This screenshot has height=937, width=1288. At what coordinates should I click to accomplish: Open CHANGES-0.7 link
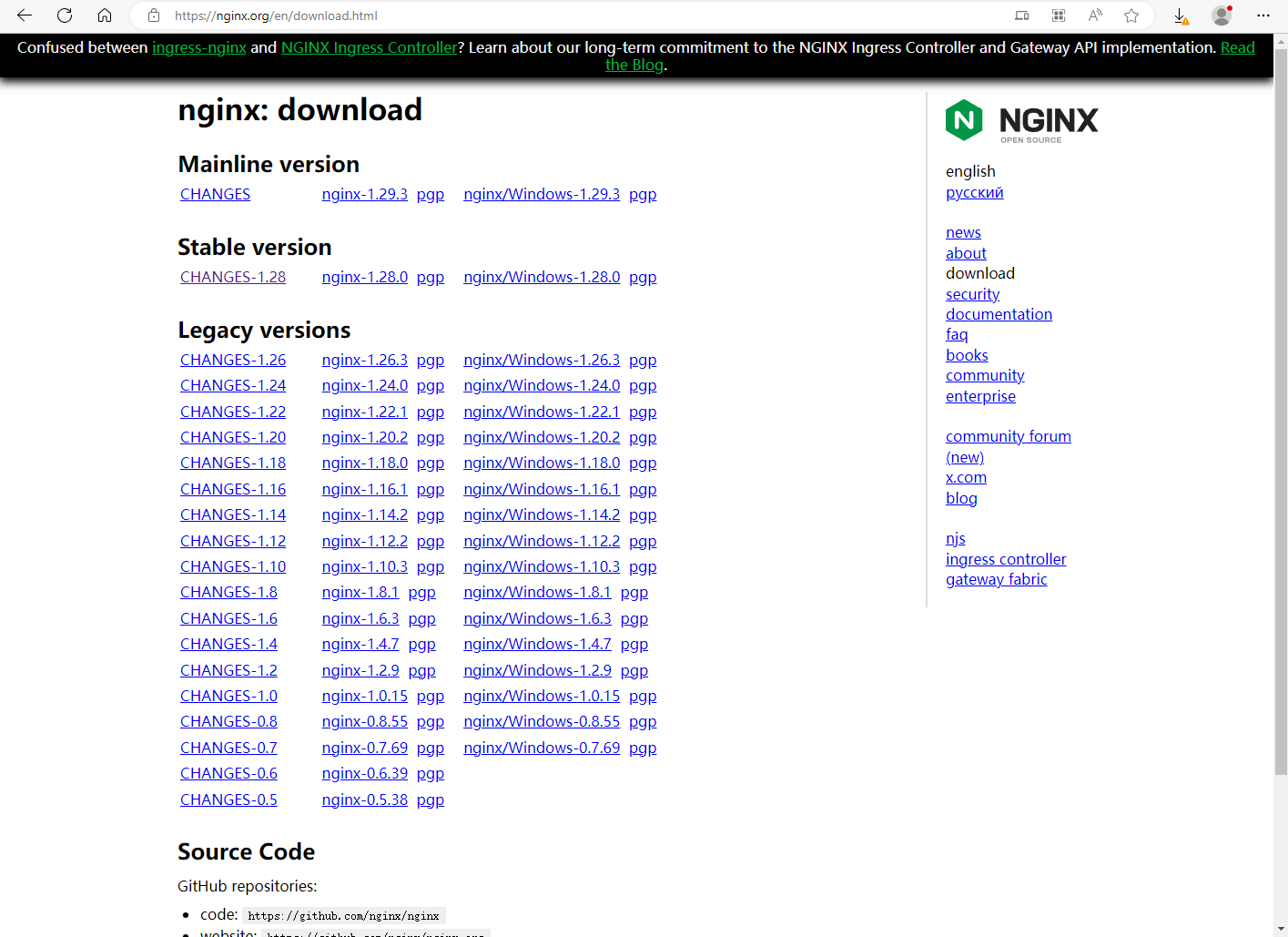click(x=228, y=748)
